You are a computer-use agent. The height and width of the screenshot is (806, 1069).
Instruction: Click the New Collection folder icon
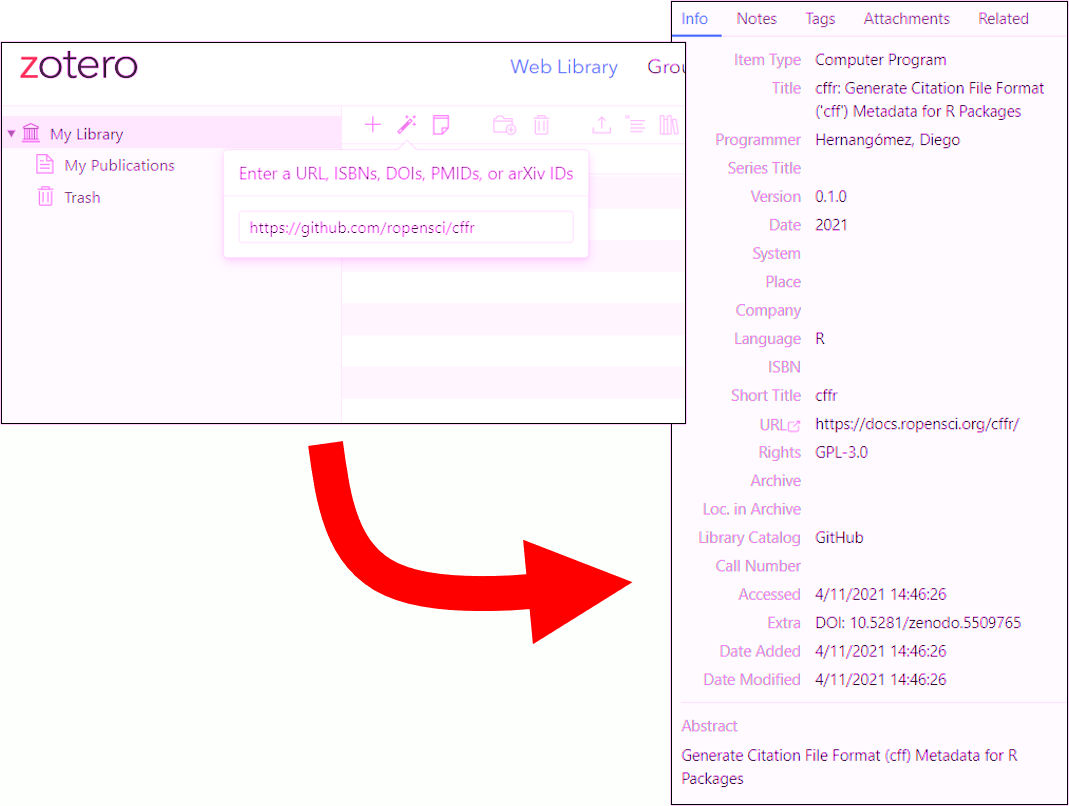click(x=503, y=125)
